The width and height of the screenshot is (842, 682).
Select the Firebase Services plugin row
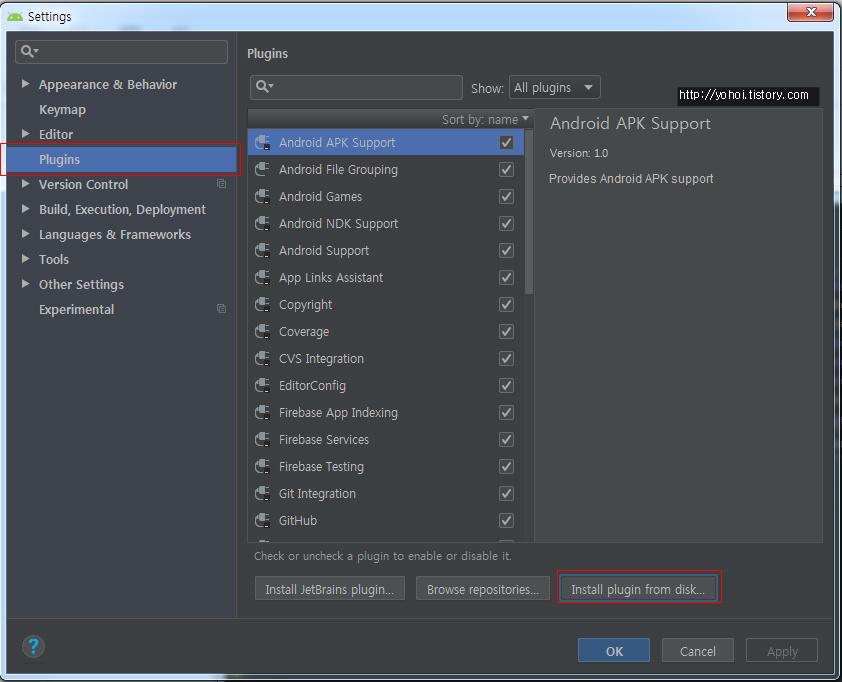pyautogui.click(x=386, y=439)
